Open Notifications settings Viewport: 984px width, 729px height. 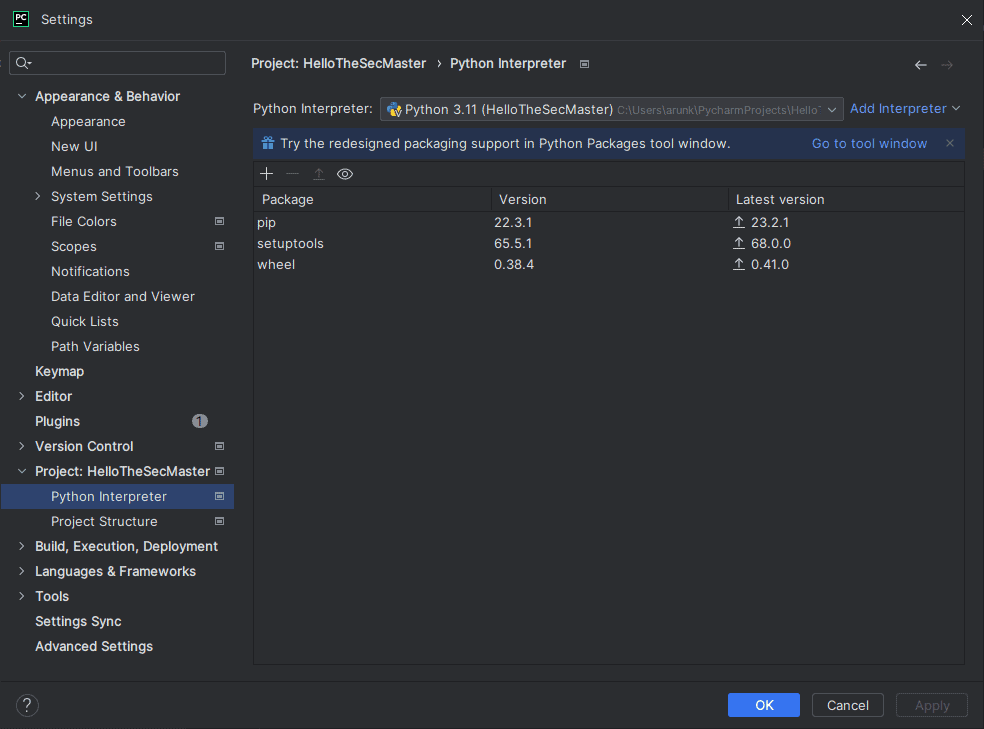(90, 272)
